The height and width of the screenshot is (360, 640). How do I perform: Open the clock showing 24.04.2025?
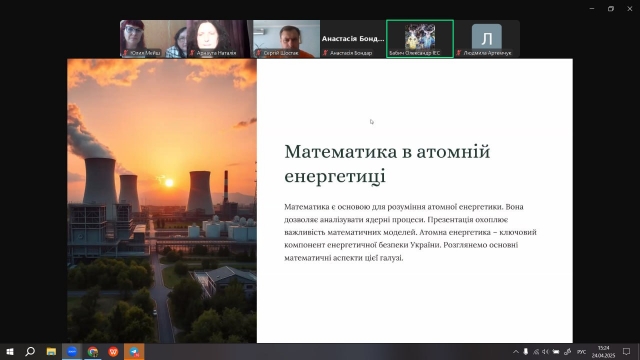[x=603, y=352]
